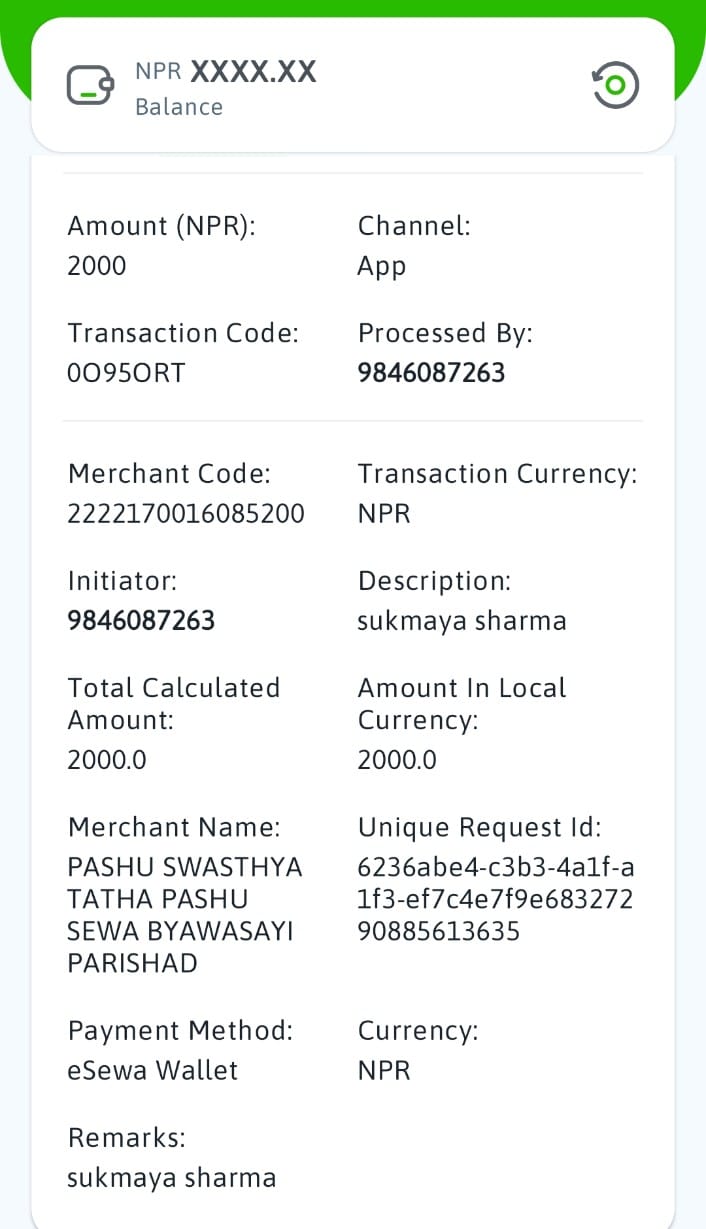Viewport: 706px width, 1229px height.
Task: Tap the Payment Method label
Action: point(180,1031)
